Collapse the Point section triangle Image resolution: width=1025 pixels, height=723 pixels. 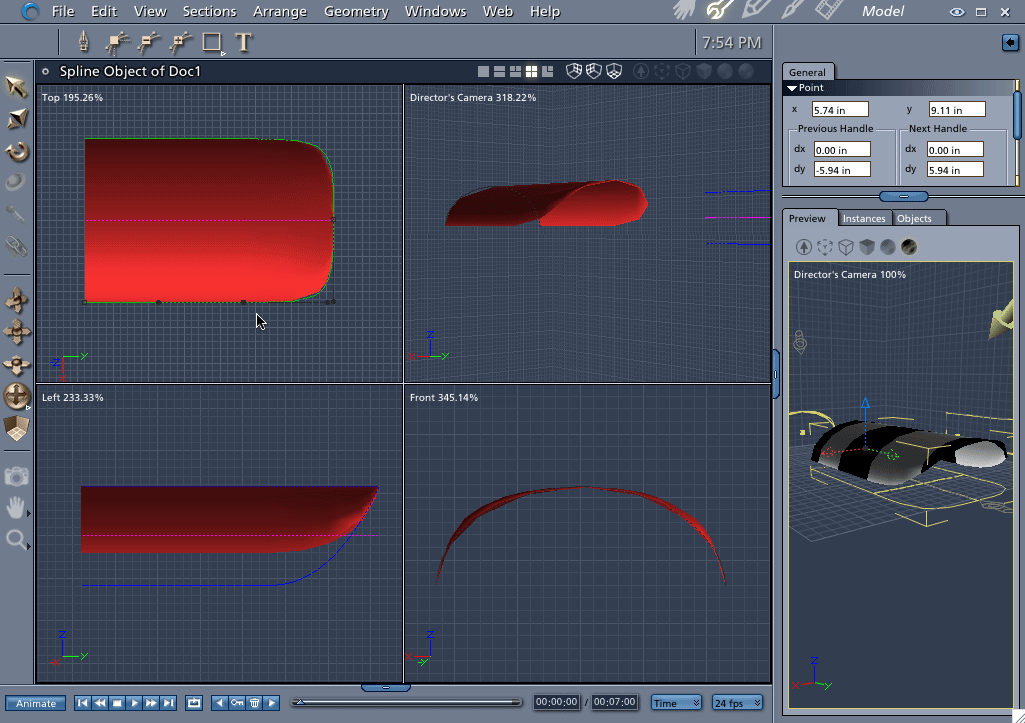pos(792,88)
